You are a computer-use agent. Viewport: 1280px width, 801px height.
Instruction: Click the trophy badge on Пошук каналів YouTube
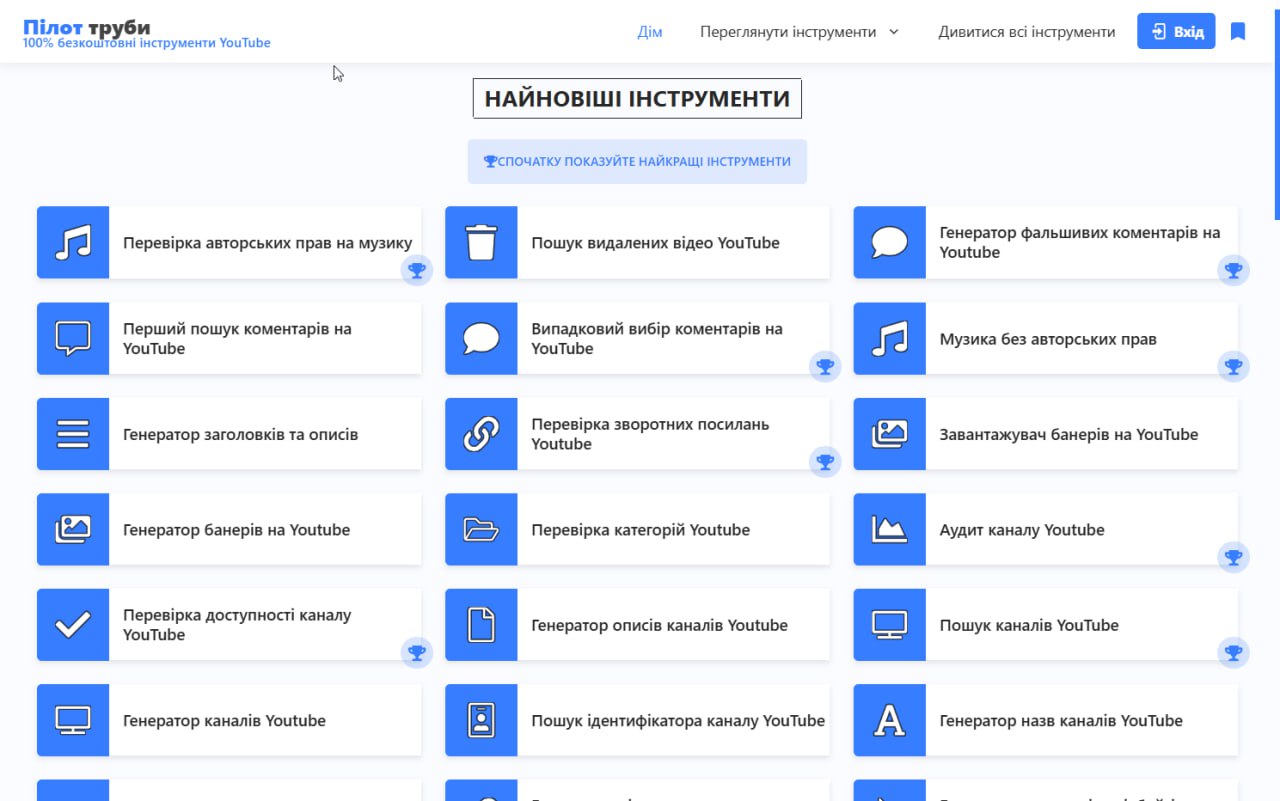pos(1233,652)
